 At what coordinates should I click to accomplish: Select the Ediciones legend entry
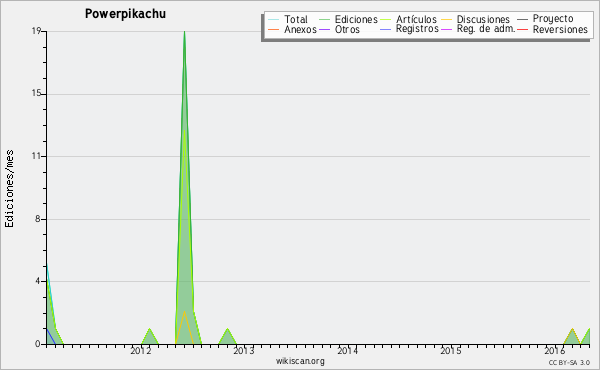point(348,19)
